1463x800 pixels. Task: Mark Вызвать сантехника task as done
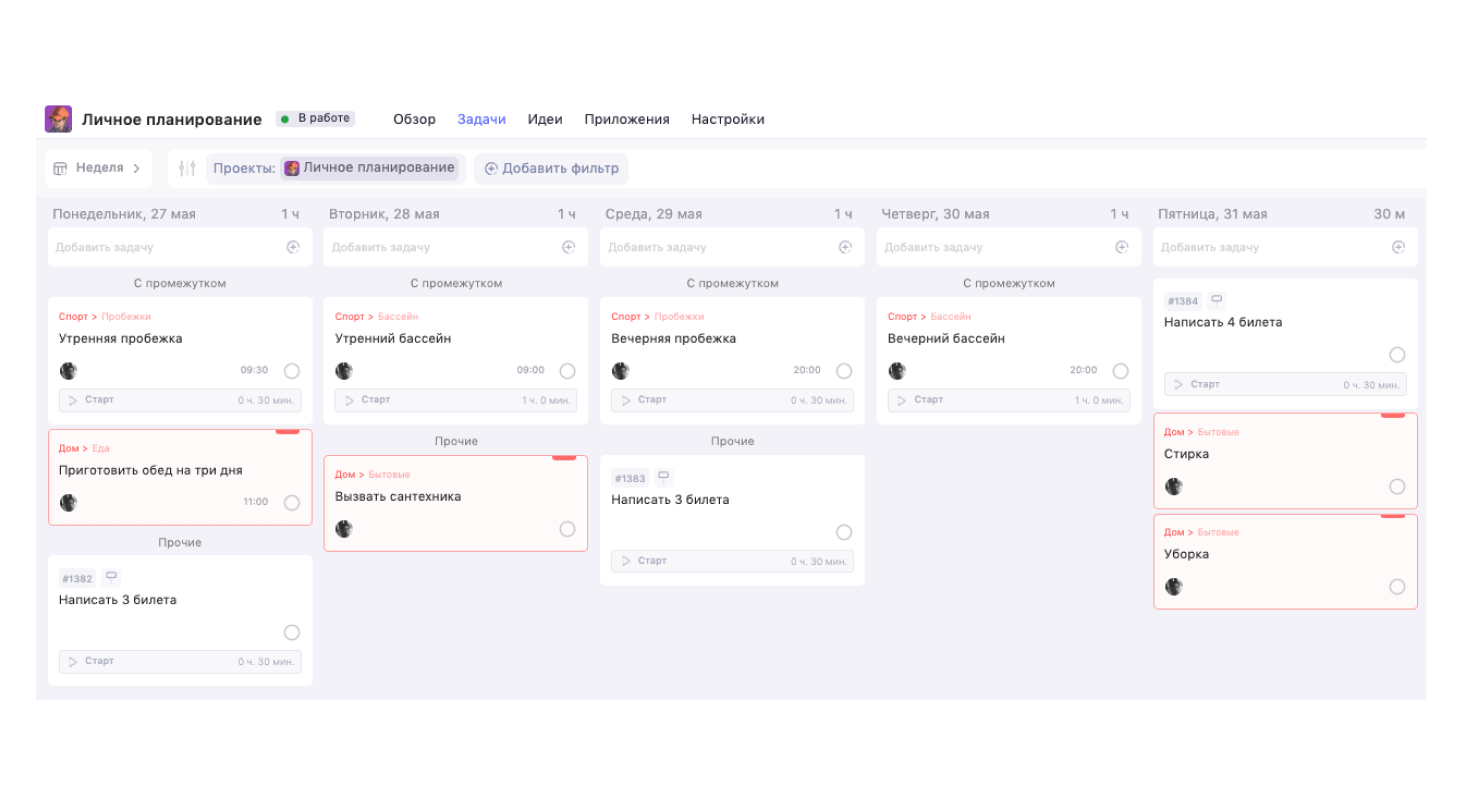coord(567,529)
